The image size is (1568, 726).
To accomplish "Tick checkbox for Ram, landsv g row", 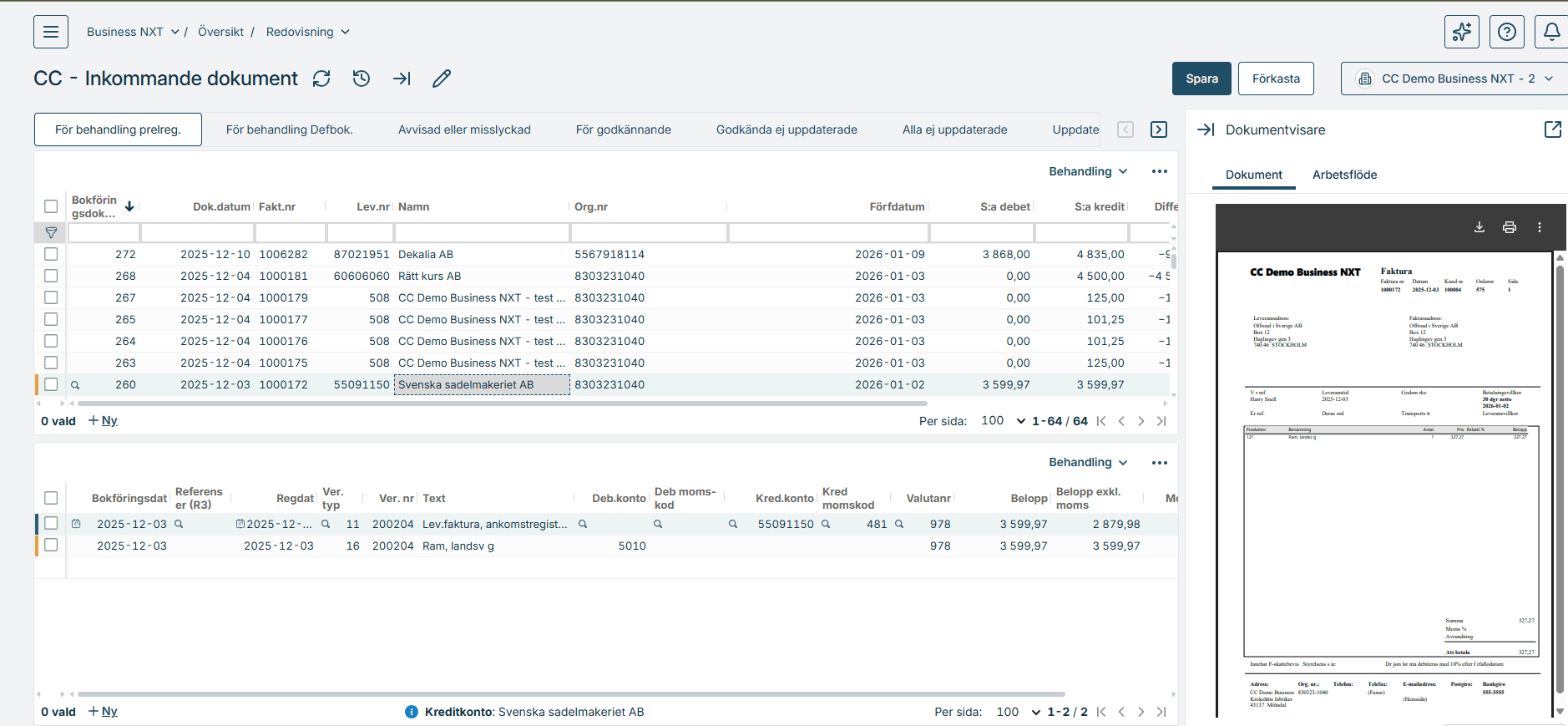I will click(51, 545).
